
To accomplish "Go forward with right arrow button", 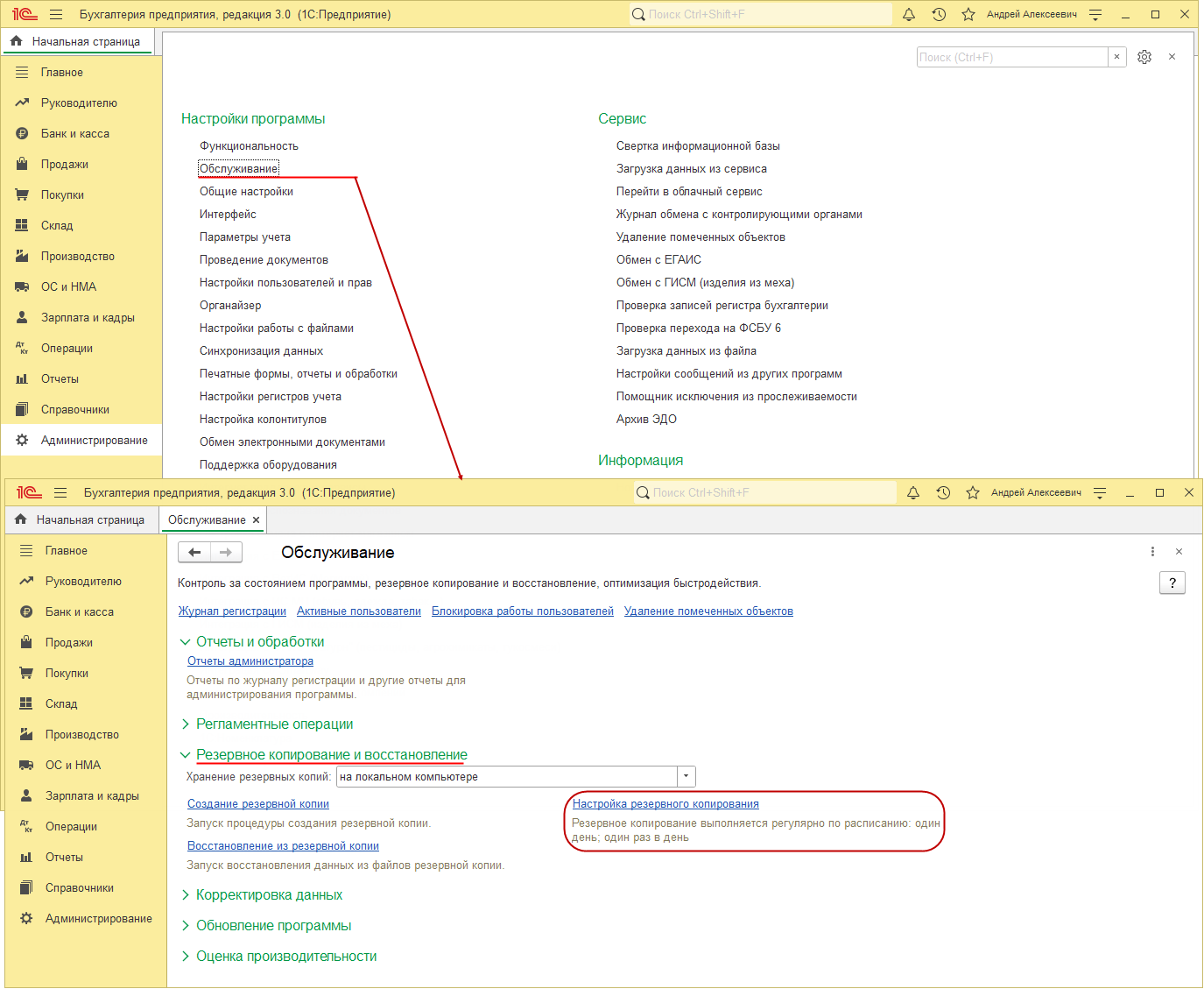I will (x=226, y=553).
